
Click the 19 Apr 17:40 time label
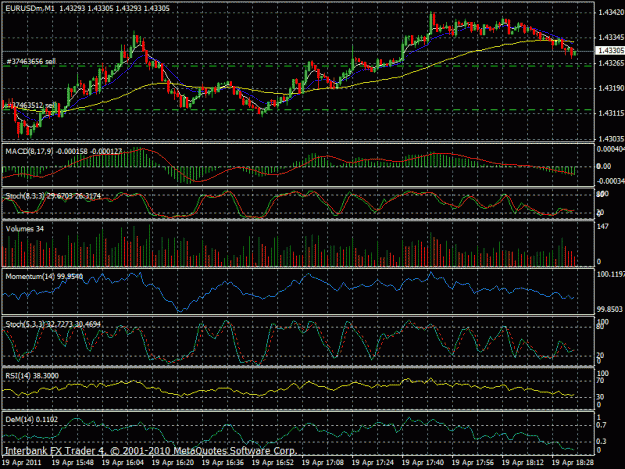(x=423, y=463)
